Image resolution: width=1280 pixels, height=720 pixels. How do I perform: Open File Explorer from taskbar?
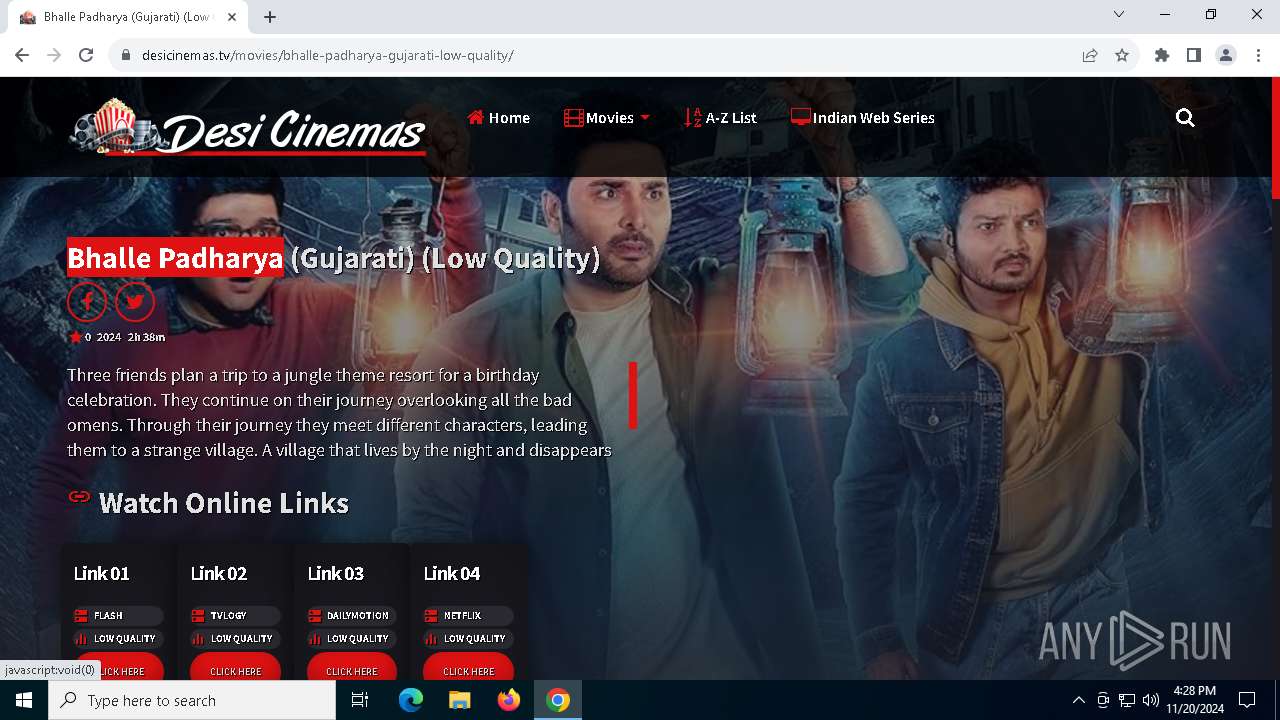[x=459, y=700]
